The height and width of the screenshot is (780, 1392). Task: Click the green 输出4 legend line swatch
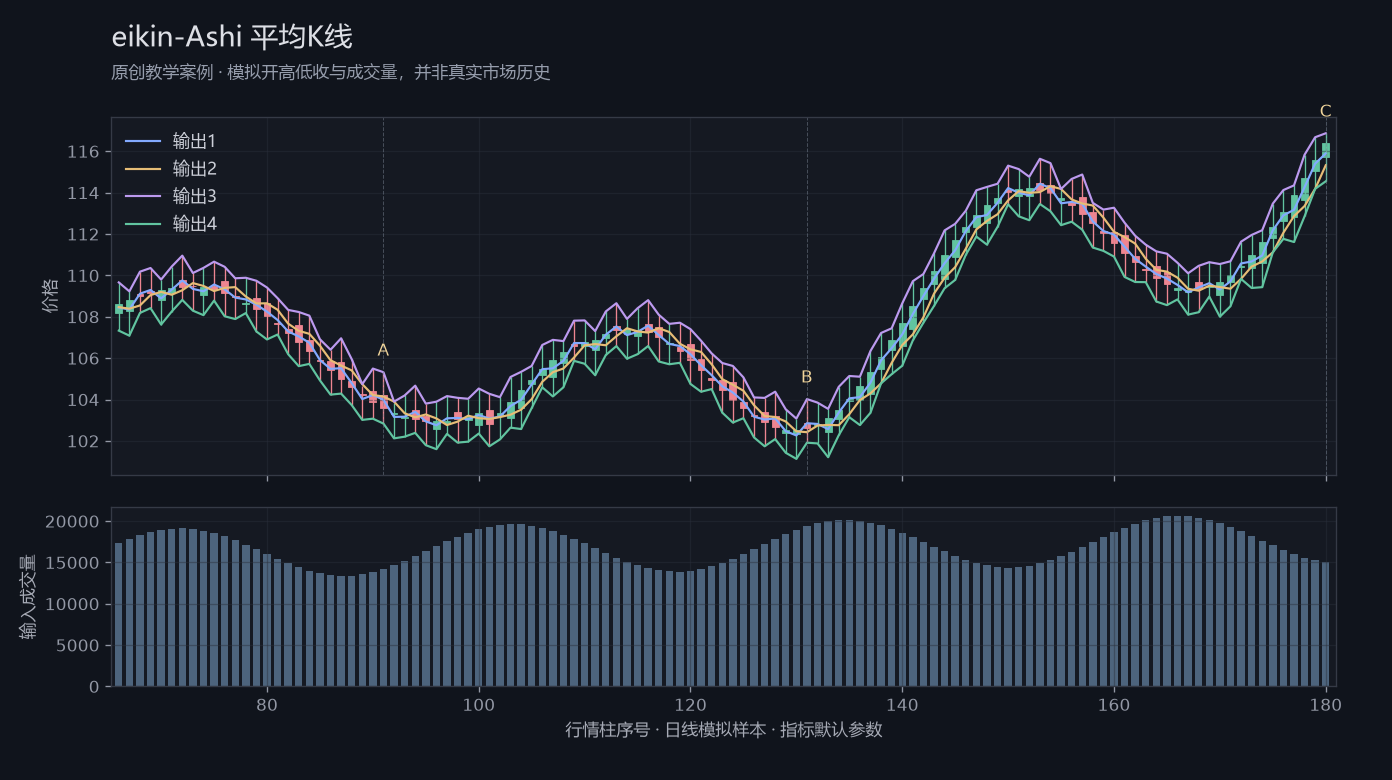click(x=142, y=224)
